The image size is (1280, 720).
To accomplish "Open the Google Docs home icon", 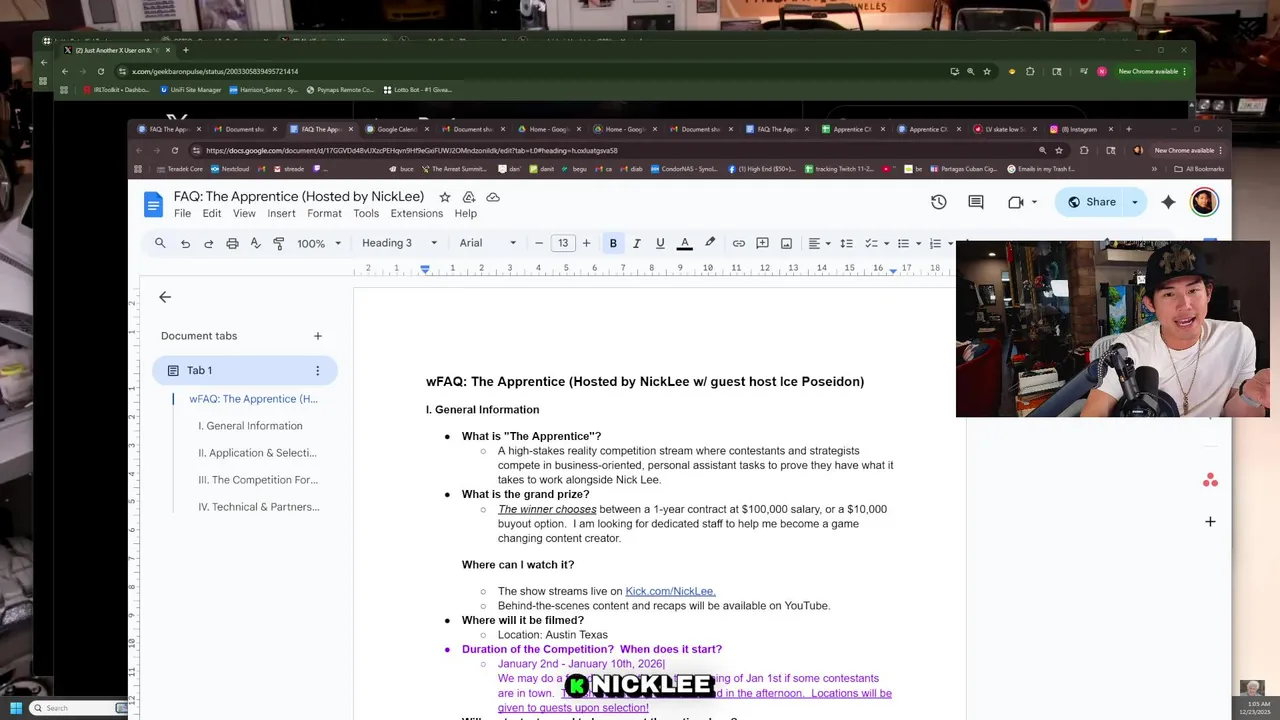I will (x=153, y=205).
